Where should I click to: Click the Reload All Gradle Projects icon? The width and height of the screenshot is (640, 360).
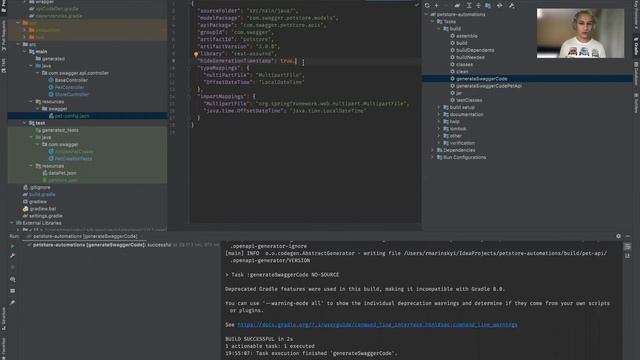(x=427, y=6)
